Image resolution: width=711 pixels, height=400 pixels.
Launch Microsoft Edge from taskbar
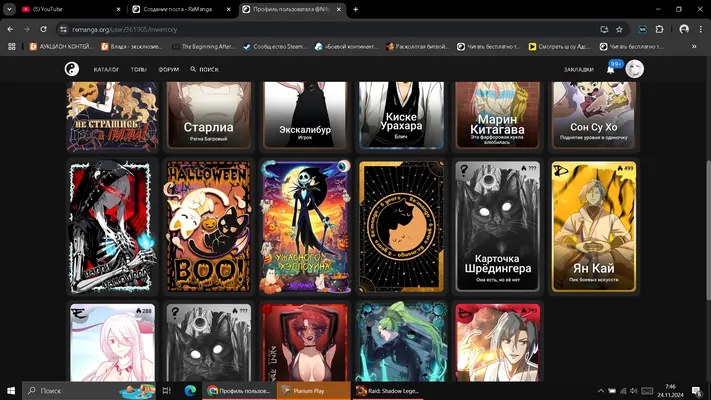[x=190, y=390]
